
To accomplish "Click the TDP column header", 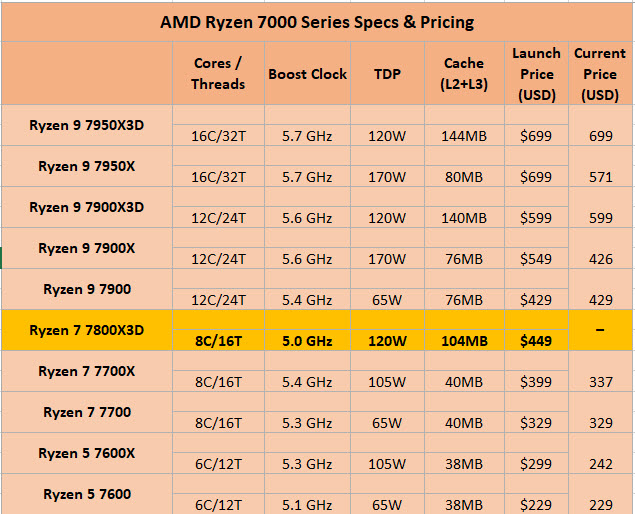I will click(387, 74).
